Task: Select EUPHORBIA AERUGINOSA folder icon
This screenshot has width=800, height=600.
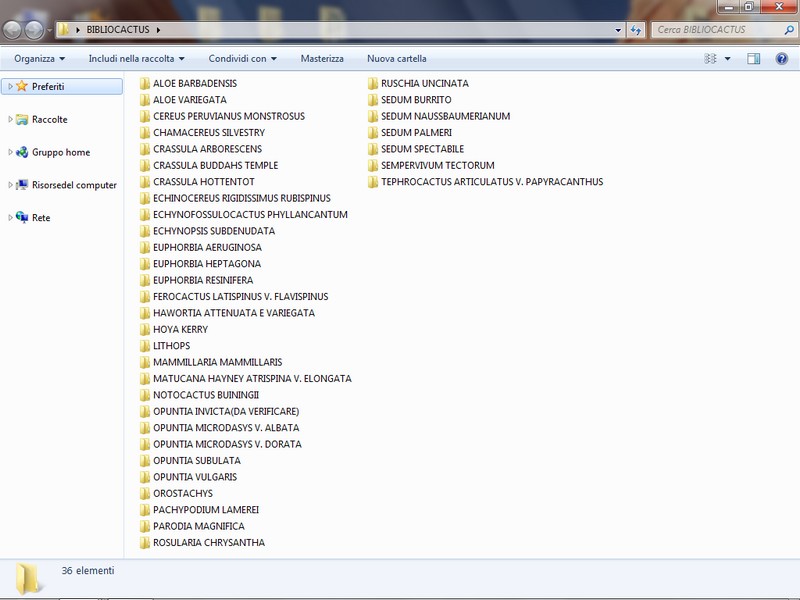Action: (x=145, y=247)
